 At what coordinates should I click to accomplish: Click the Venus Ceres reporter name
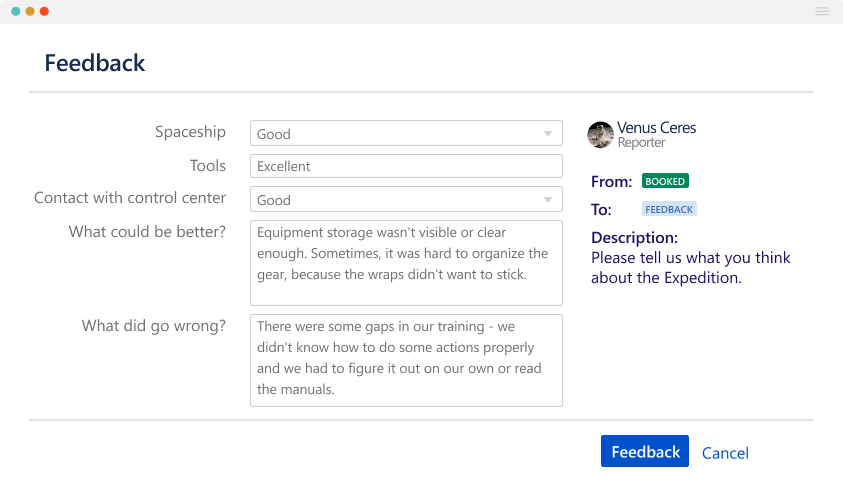point(656,128)
